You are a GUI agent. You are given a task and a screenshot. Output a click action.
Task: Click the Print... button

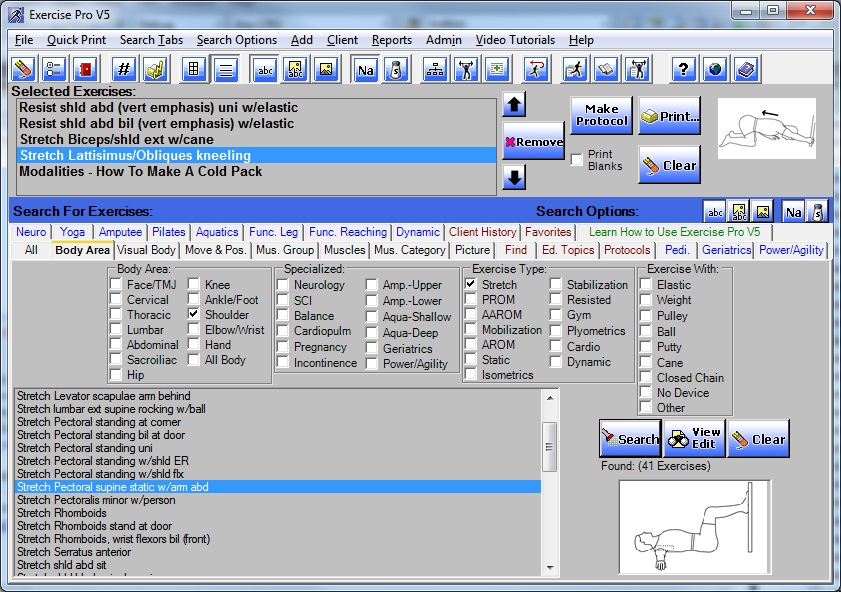pos(669,115)
